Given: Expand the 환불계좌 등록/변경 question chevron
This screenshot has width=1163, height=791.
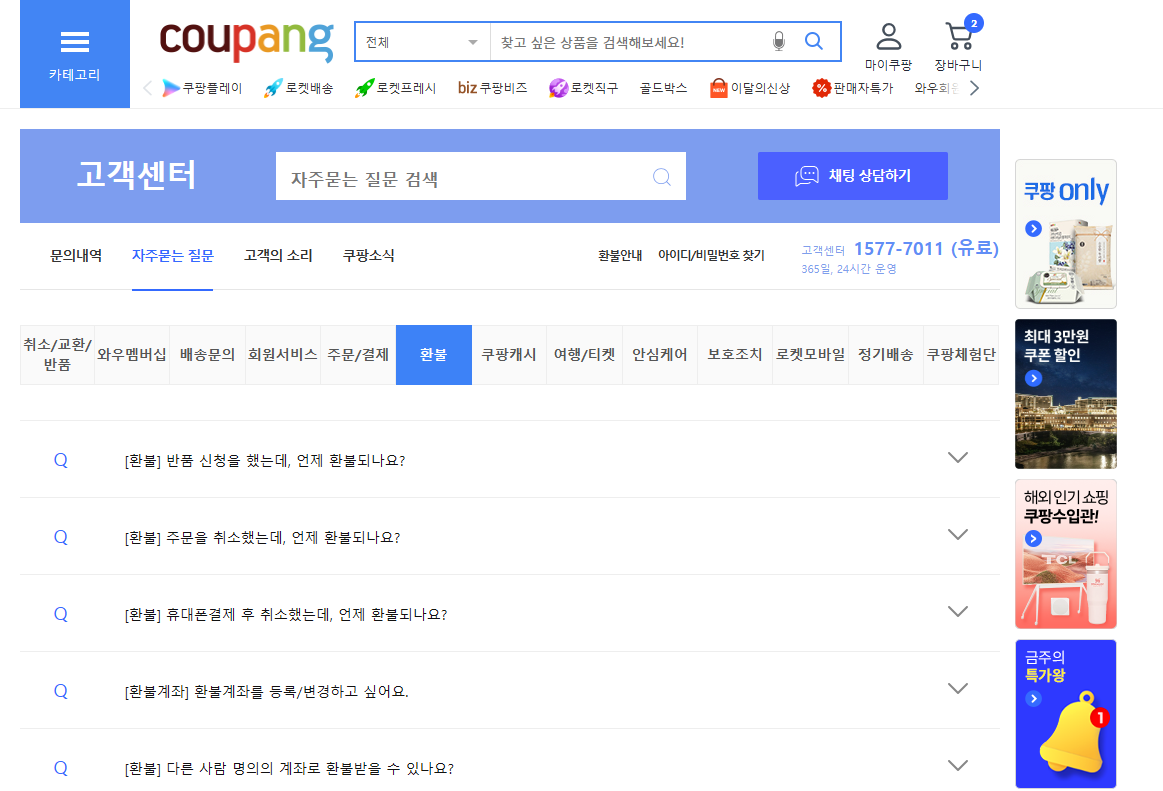Looking at the screenshot, I should tap(958, 689).
